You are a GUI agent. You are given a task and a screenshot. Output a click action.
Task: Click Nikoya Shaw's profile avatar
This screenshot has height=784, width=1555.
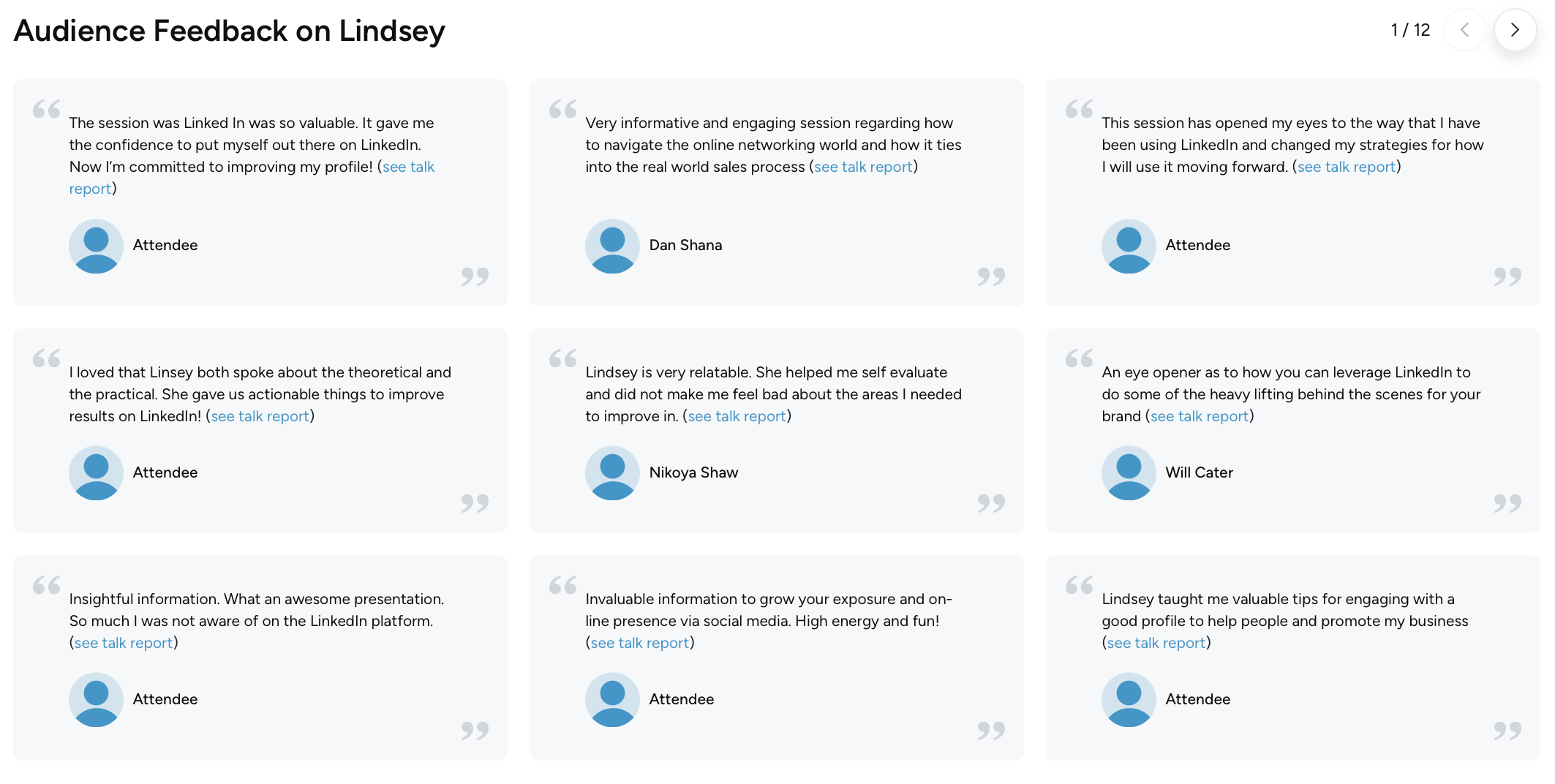(612, 473)
